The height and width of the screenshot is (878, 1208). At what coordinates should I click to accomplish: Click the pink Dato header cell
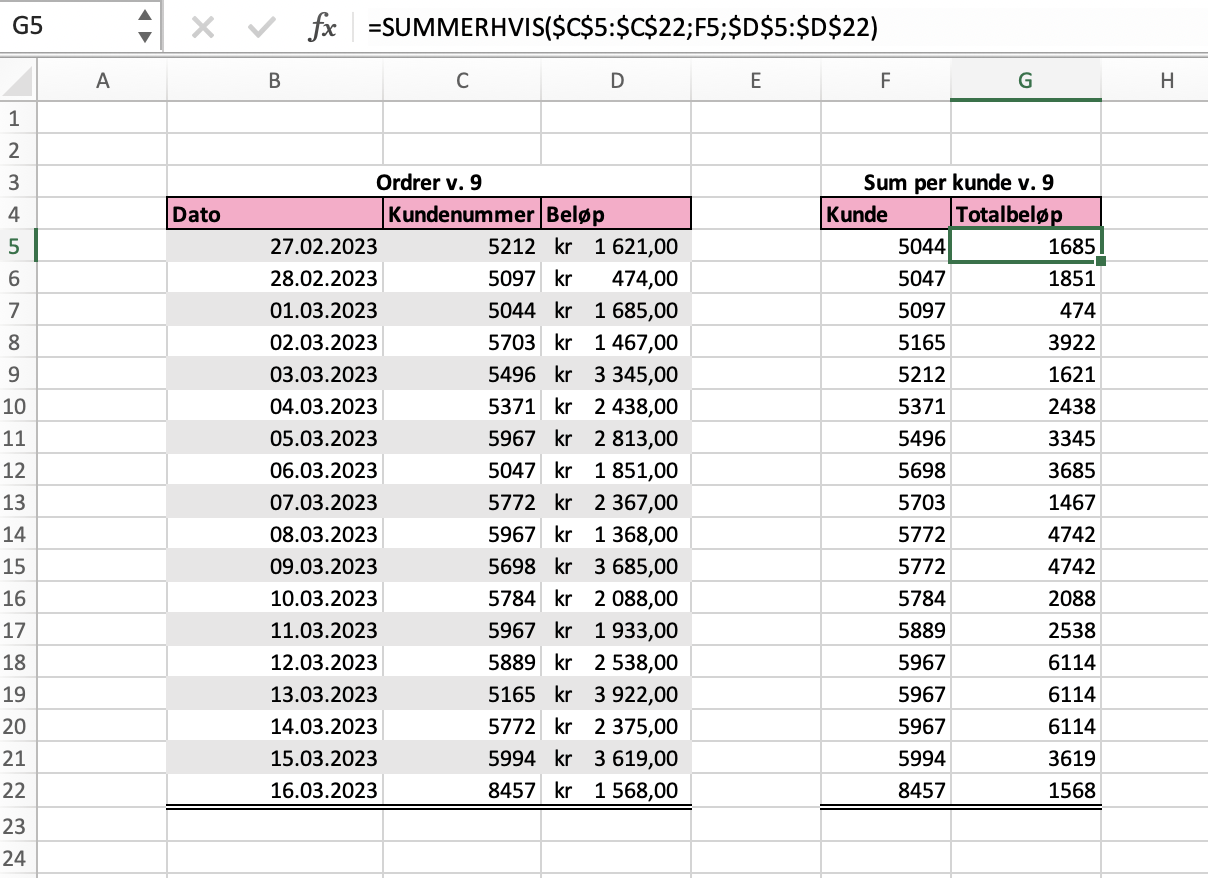[x=275, y=214]
